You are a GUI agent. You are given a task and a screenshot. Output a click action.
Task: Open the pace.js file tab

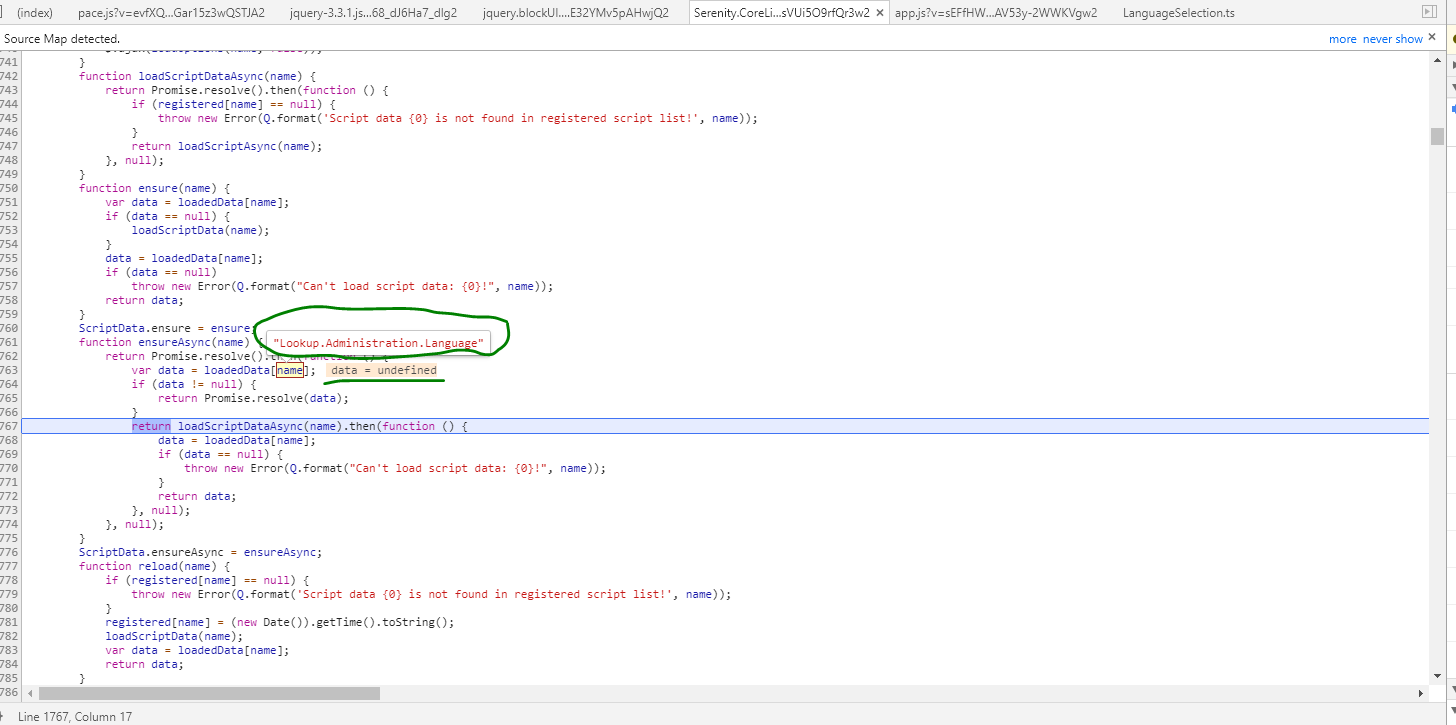coord(171,13)
